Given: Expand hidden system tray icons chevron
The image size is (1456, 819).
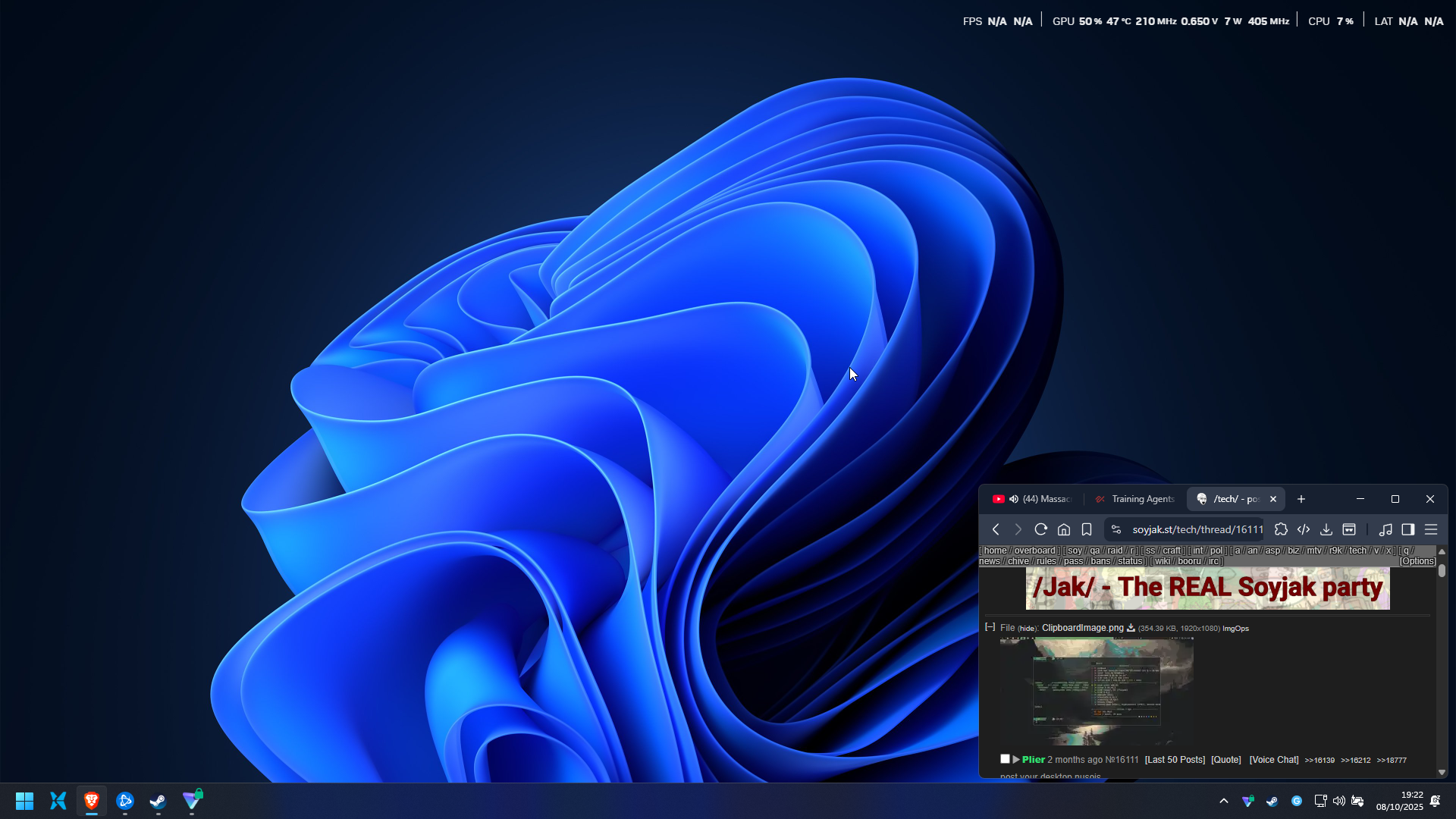Looking at the screenshot, I should click(1223, 801).
